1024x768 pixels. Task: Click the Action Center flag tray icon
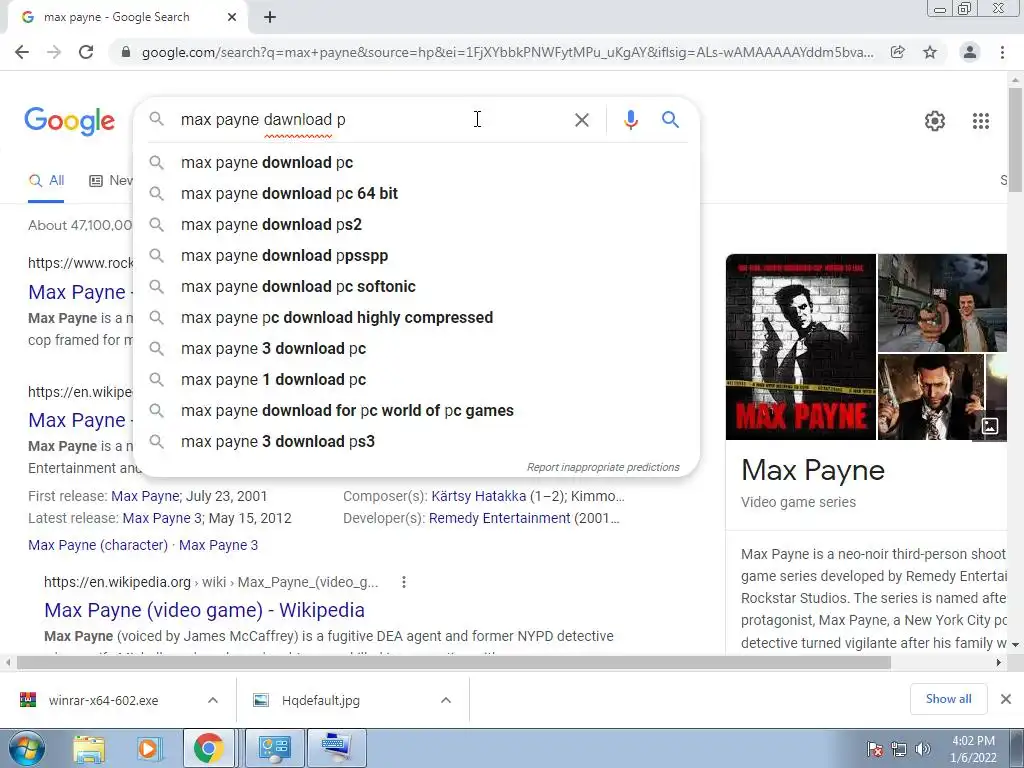tap(874, 749)
